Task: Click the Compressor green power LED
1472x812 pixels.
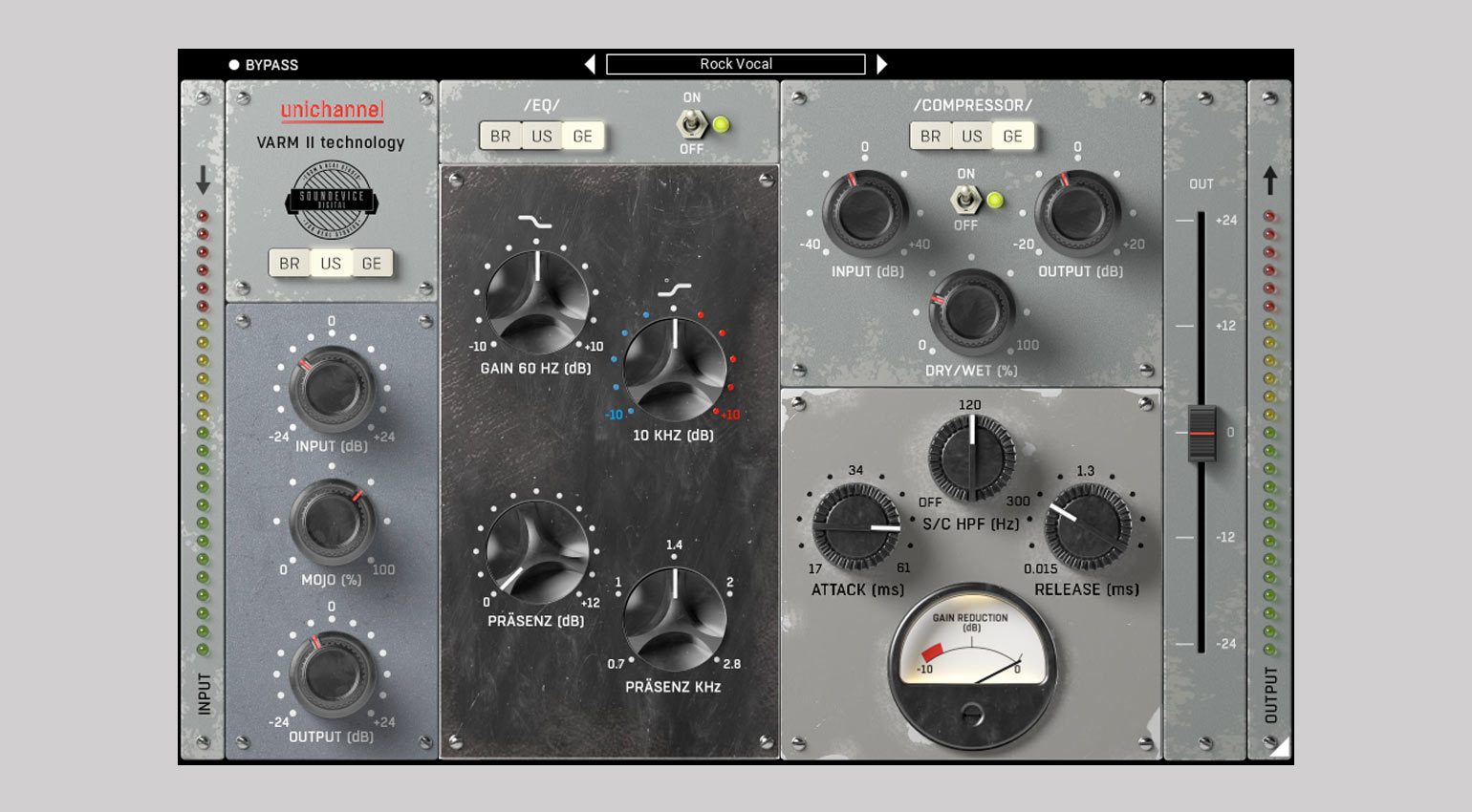Action: pyautogui.click(x=995, y=200)
